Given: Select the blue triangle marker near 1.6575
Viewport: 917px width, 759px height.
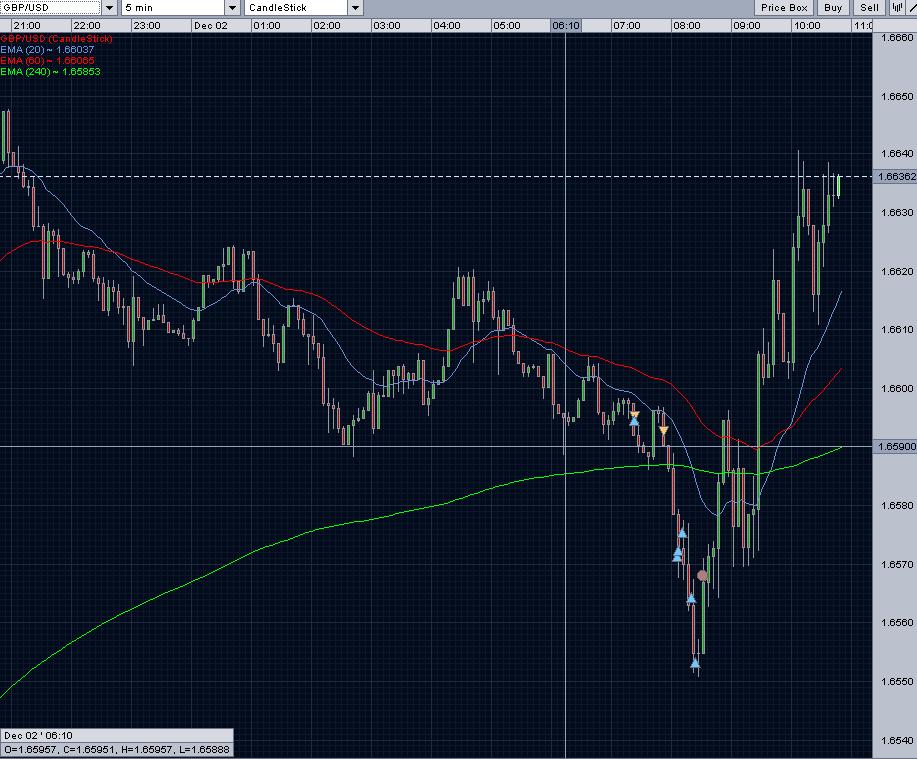Looking at the screenshot, I should 682,533.
